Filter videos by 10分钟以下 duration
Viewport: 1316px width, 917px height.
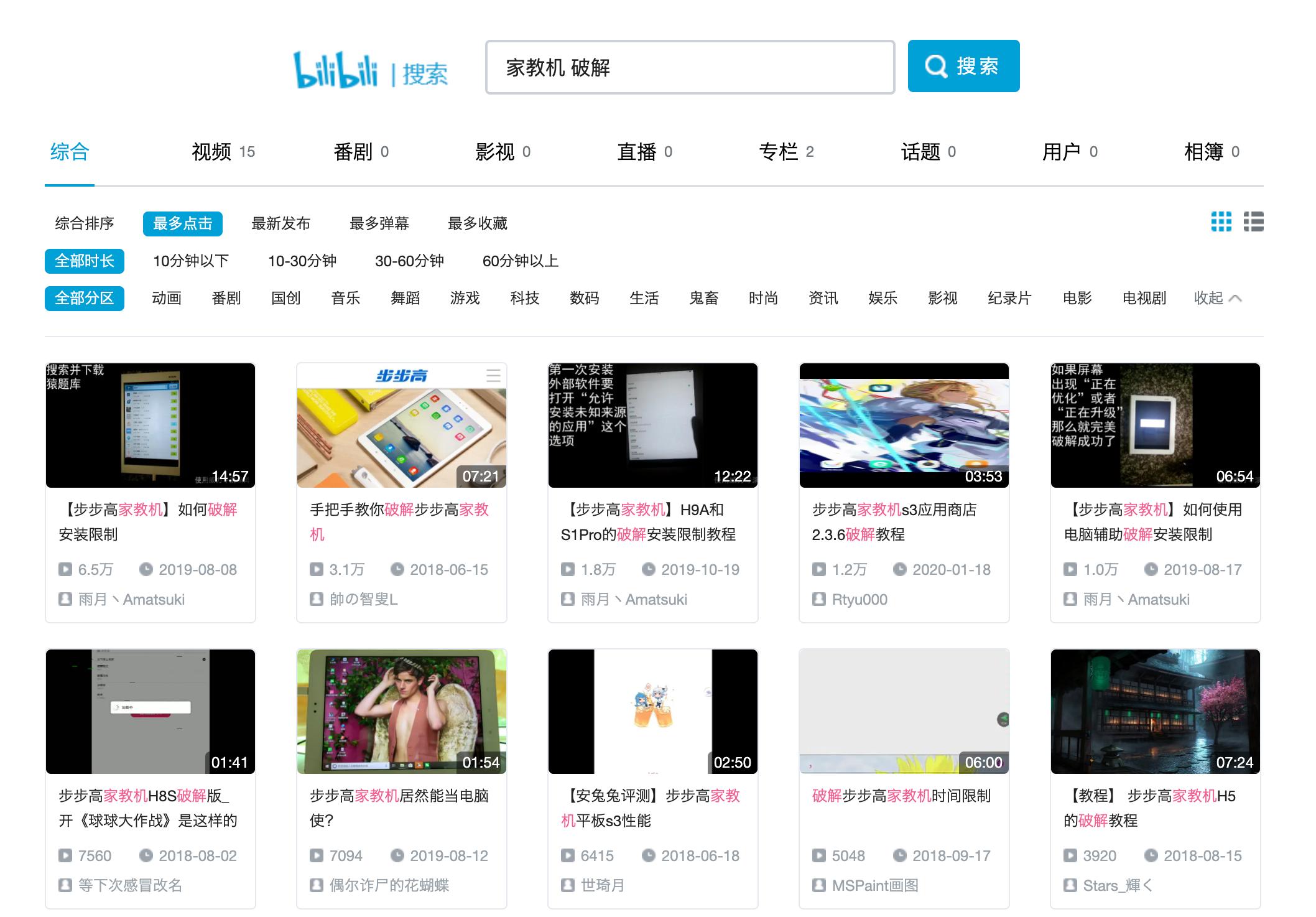pos(190,261)
